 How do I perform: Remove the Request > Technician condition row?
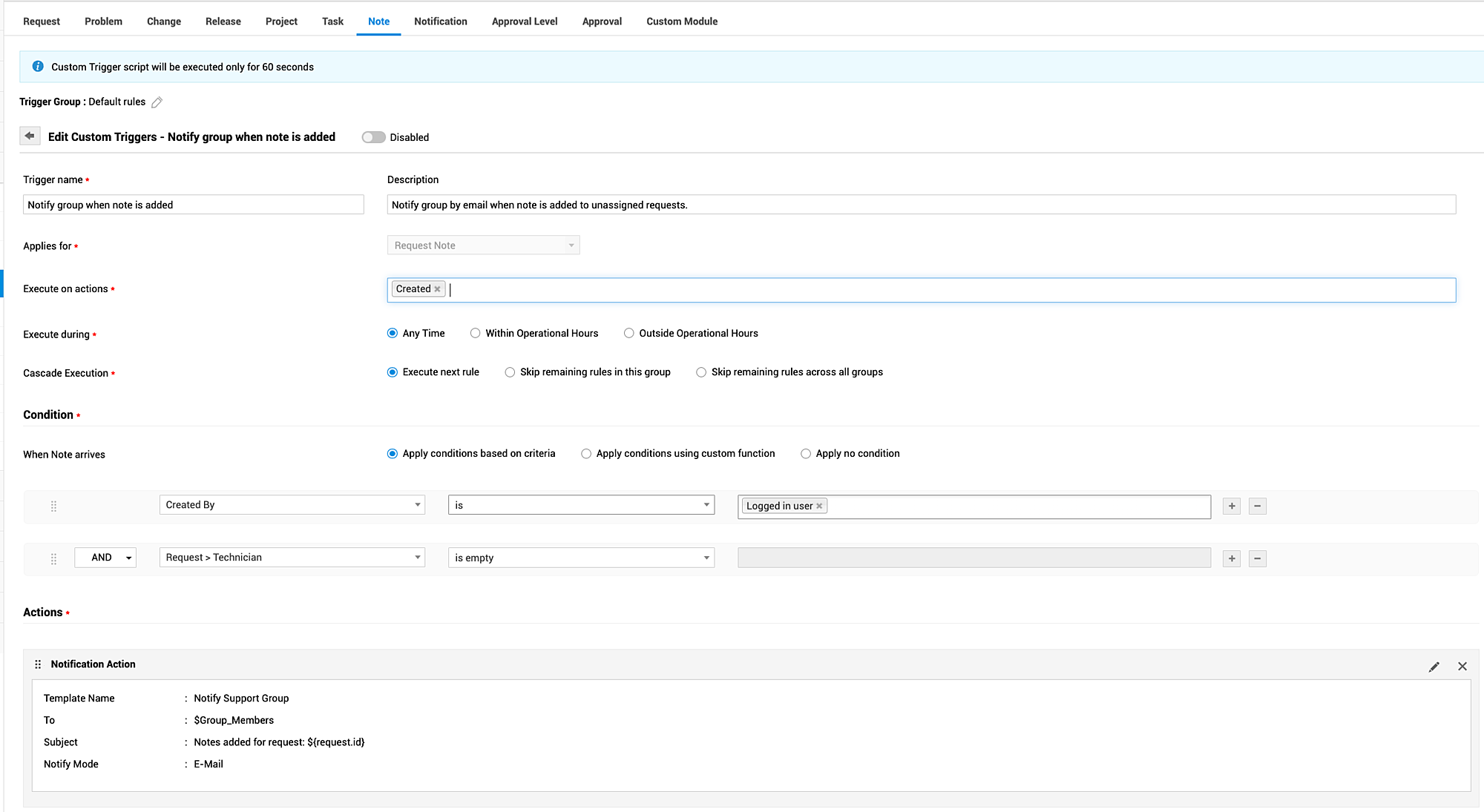[1257, 558]
